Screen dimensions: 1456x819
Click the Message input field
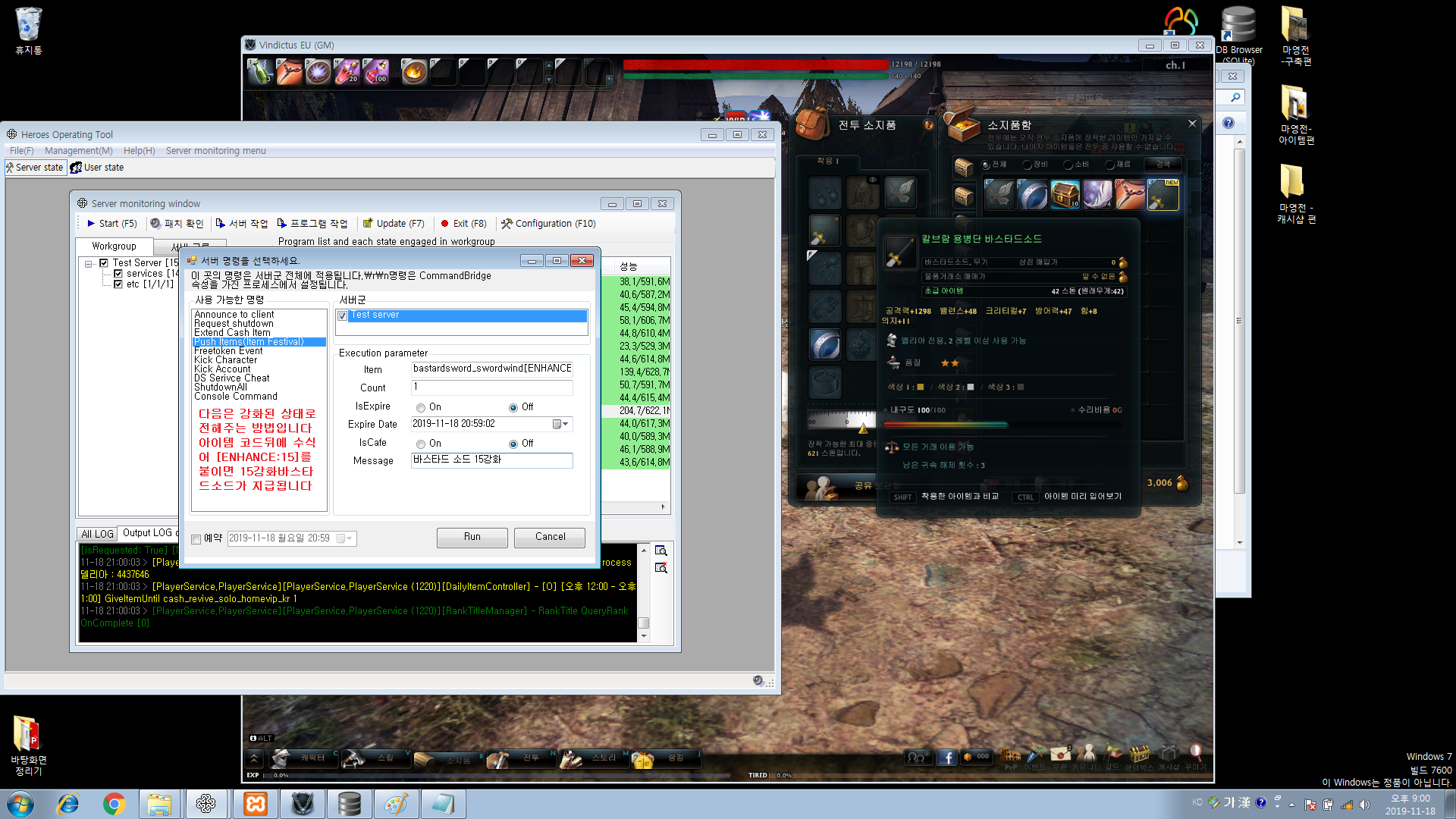(492, 460)
